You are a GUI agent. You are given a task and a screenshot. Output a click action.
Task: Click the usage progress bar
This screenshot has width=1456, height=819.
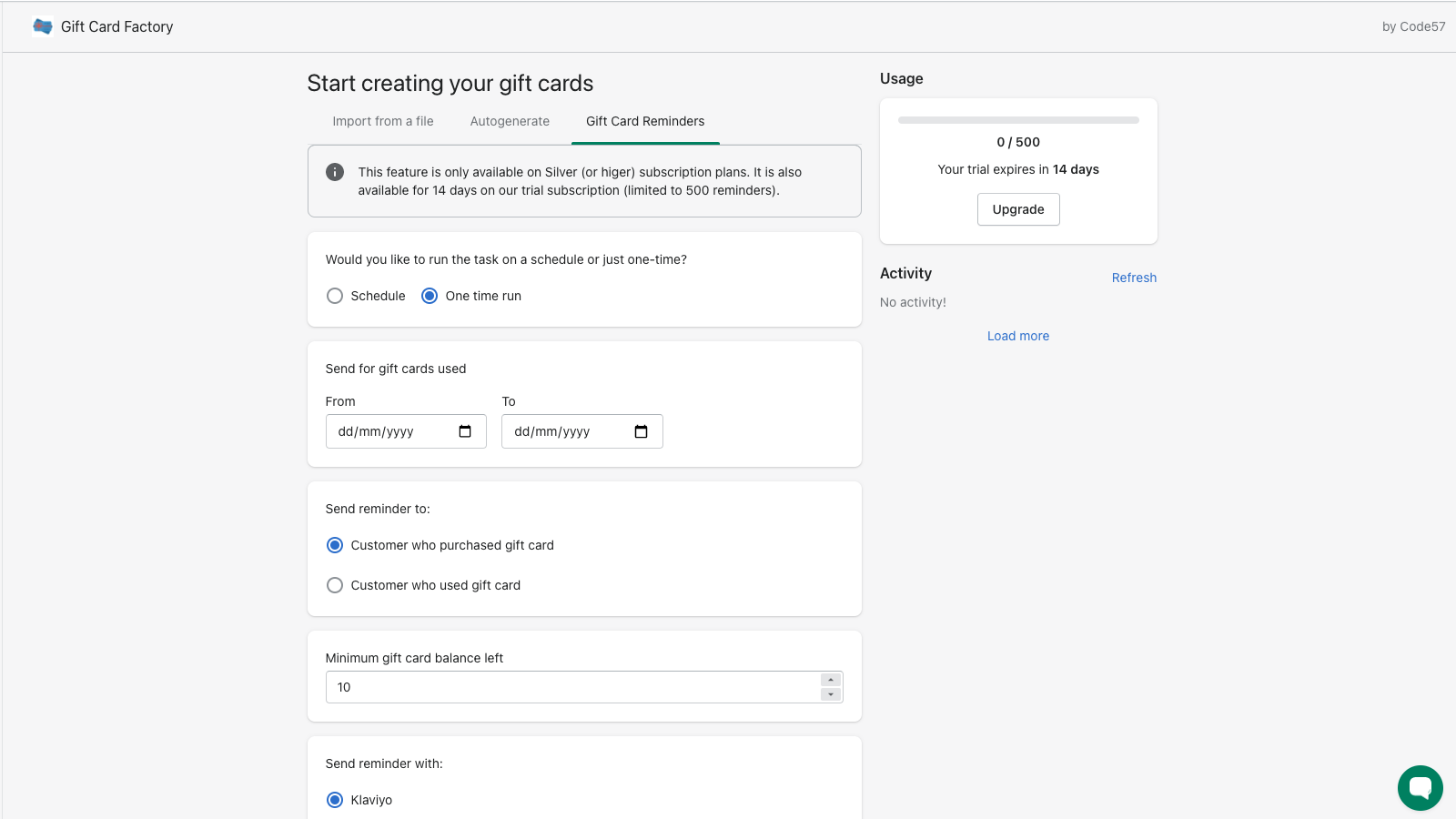[x=1017, y=120]
